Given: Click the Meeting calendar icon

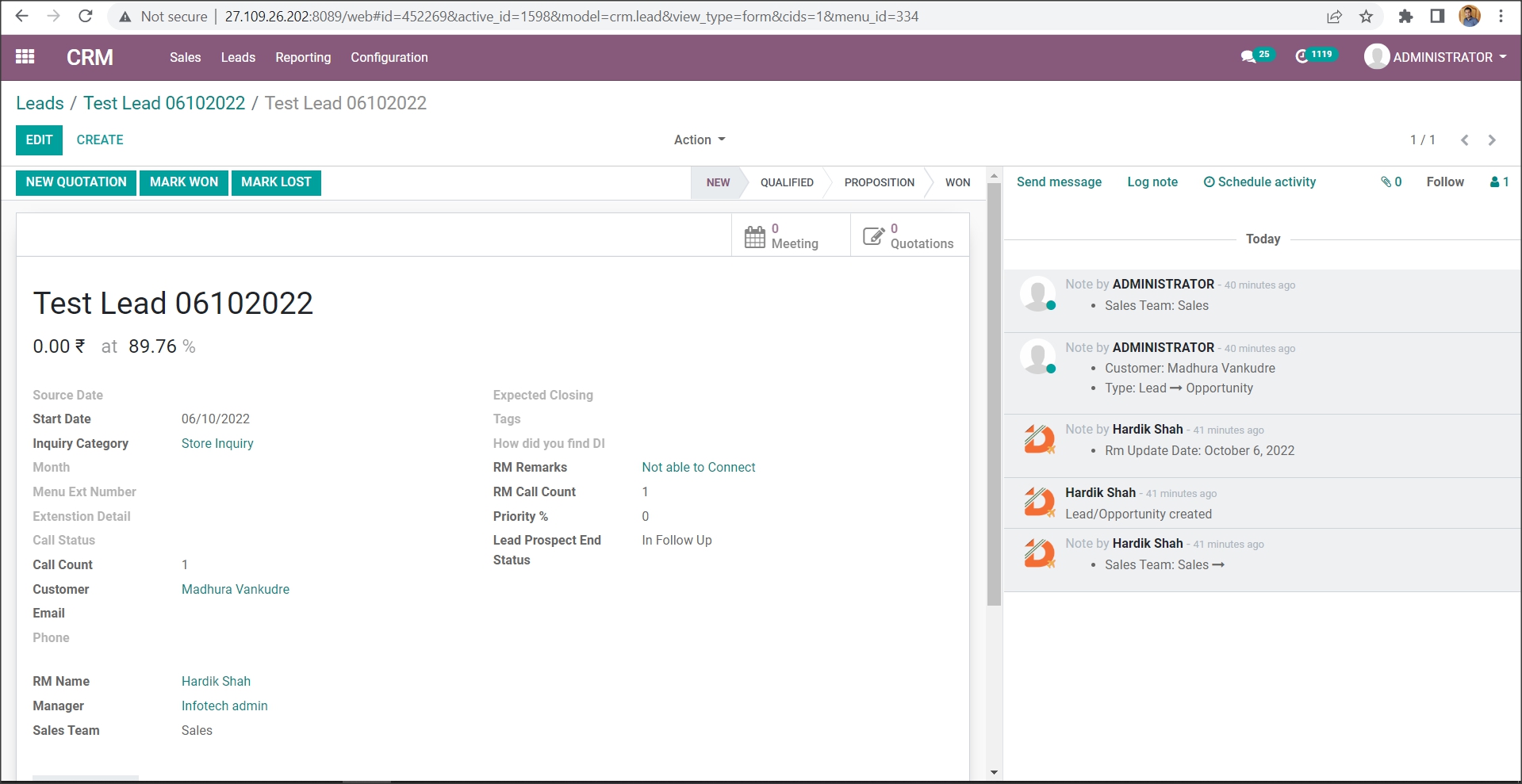Looking at the screenshot, I should coord(754,236).
